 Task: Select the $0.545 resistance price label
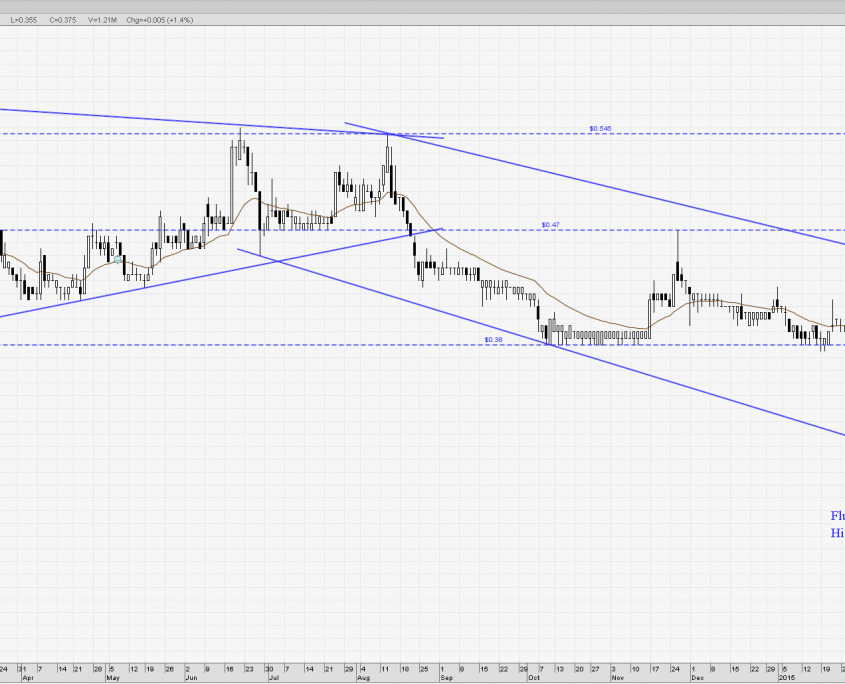point(600,128)
